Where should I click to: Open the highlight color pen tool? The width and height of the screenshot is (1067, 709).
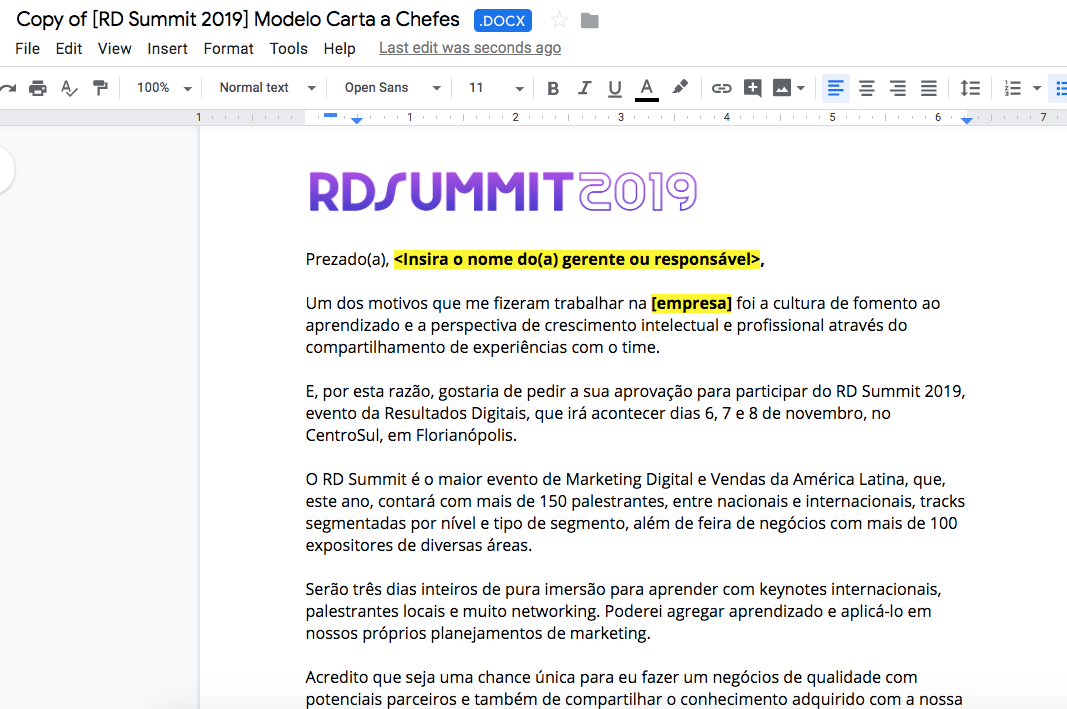(680, 87)
